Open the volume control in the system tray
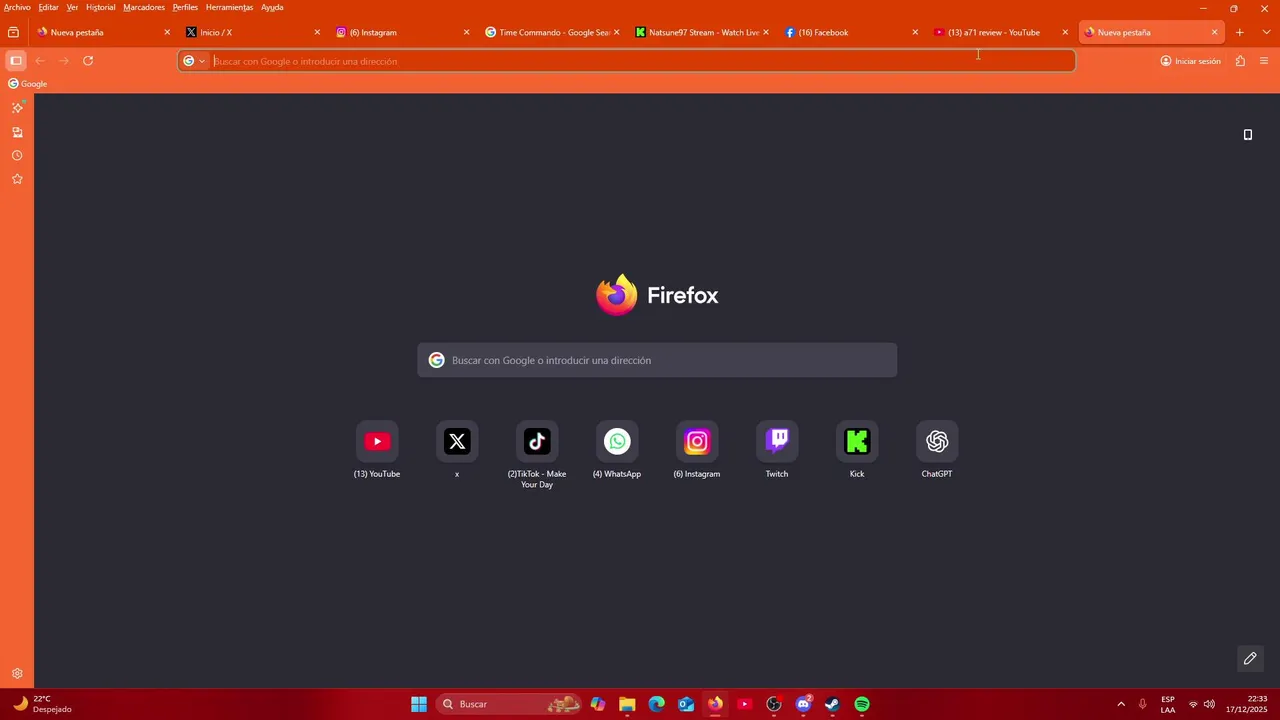Image resolution: width=1280 pixels, height=720 pixels. (1209, 704)
